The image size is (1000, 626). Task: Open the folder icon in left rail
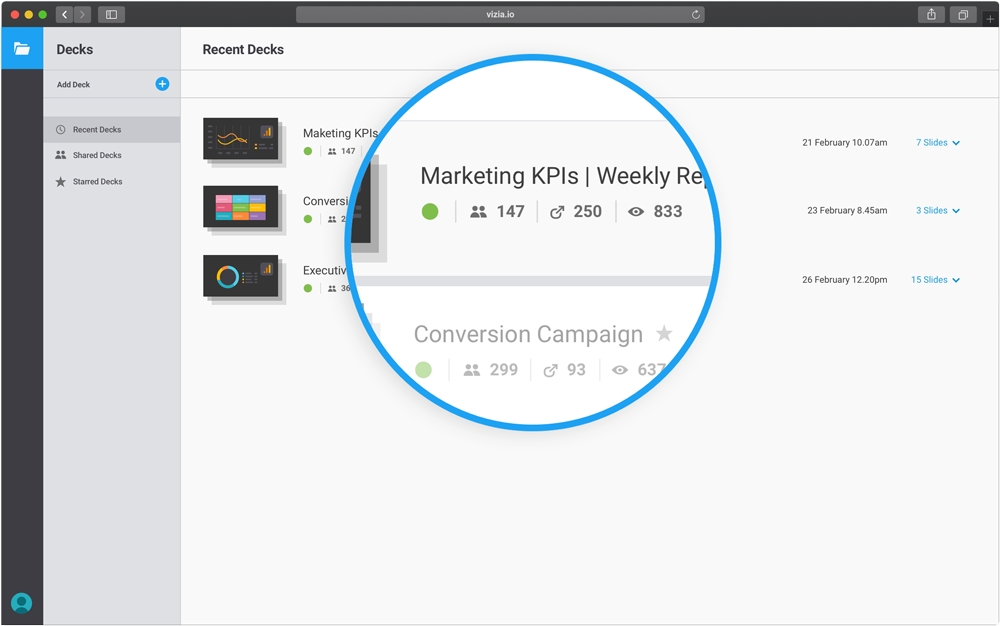21,48
